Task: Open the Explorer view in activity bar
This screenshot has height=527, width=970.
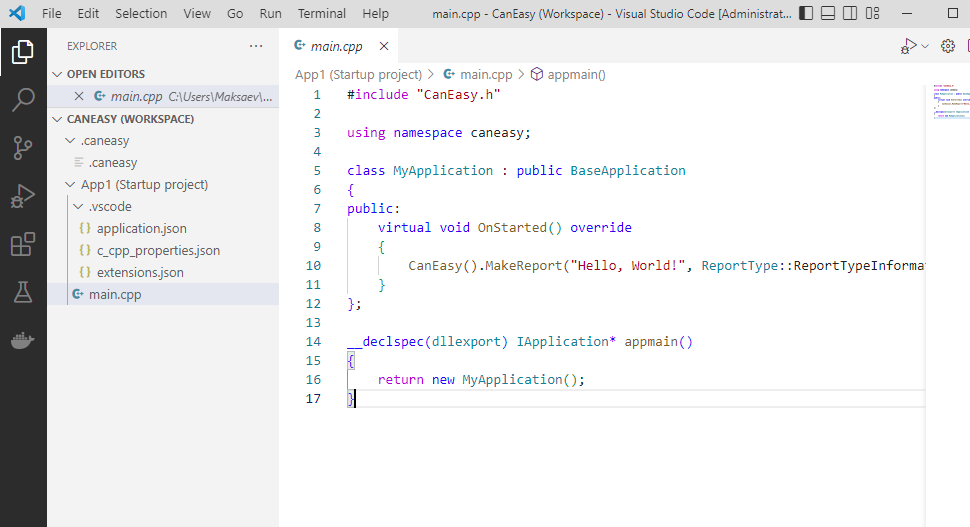Action: pos(23,52)
